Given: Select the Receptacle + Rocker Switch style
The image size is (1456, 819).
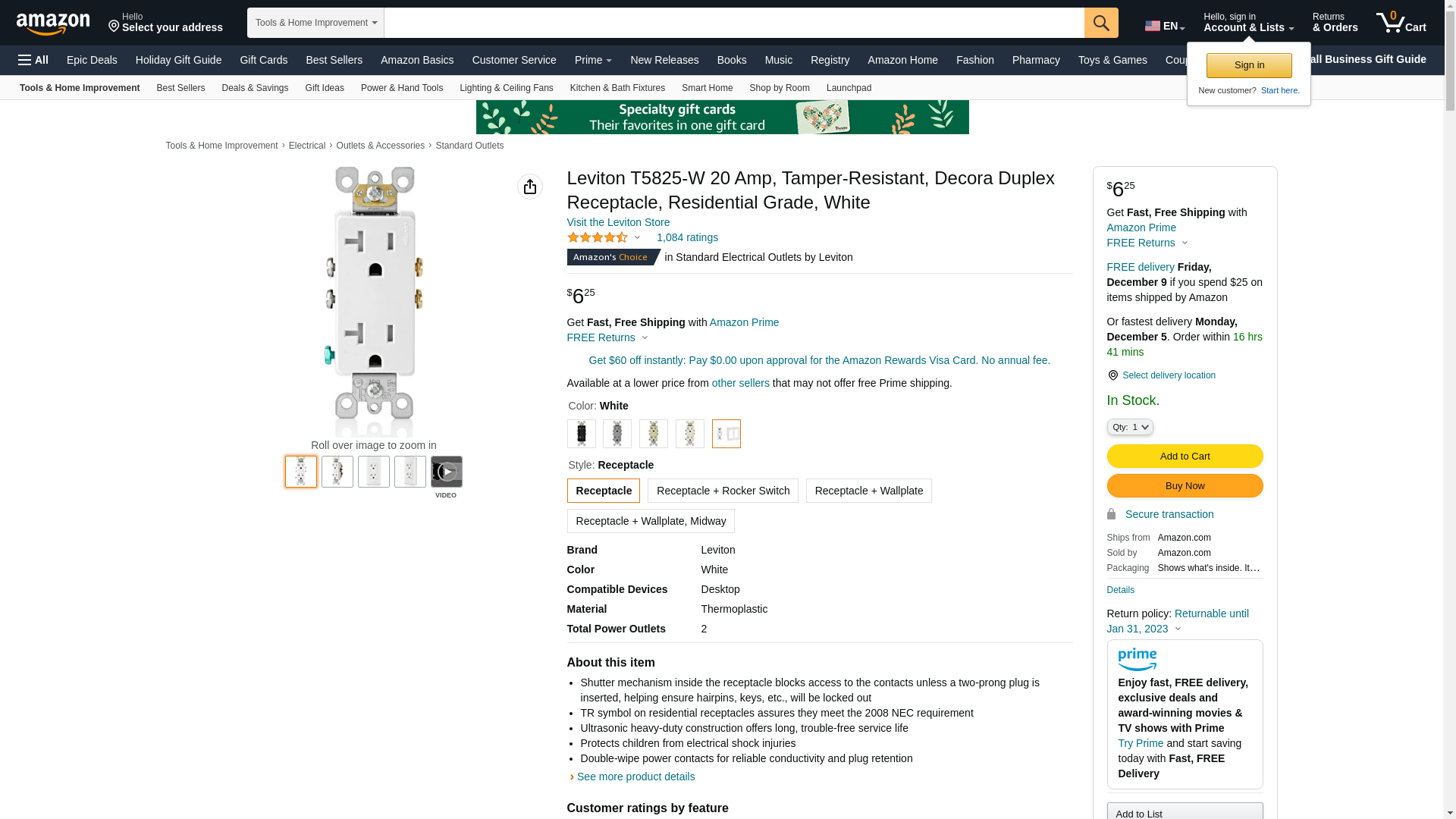Looking at the screenshot, I should point(722,491).
